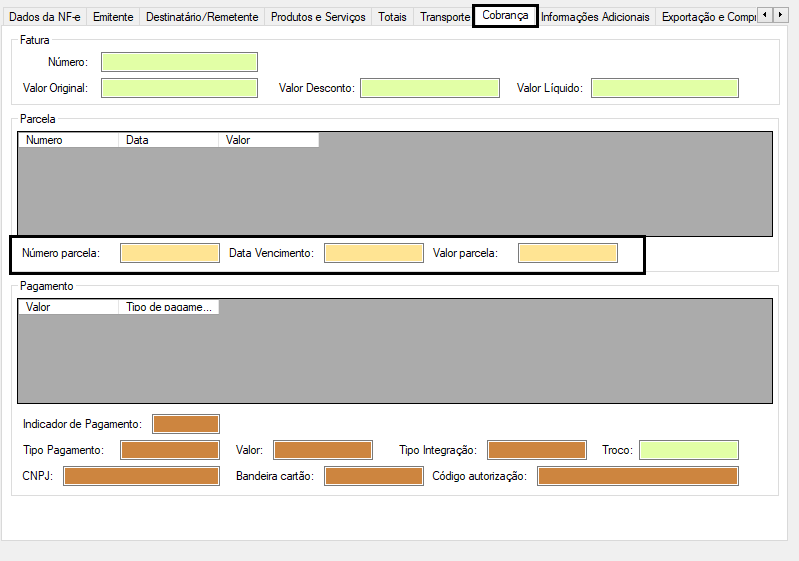Image resolution: width=799 pixels, height=561 pixels.
Task: Select the Produtos e Serviços tab
Action: (318, 17)
